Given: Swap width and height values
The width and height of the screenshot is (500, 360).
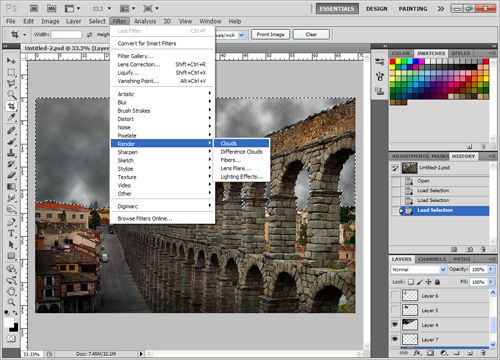Looking at the screenshot, I should pyautogui.click(x=89, y=34).
